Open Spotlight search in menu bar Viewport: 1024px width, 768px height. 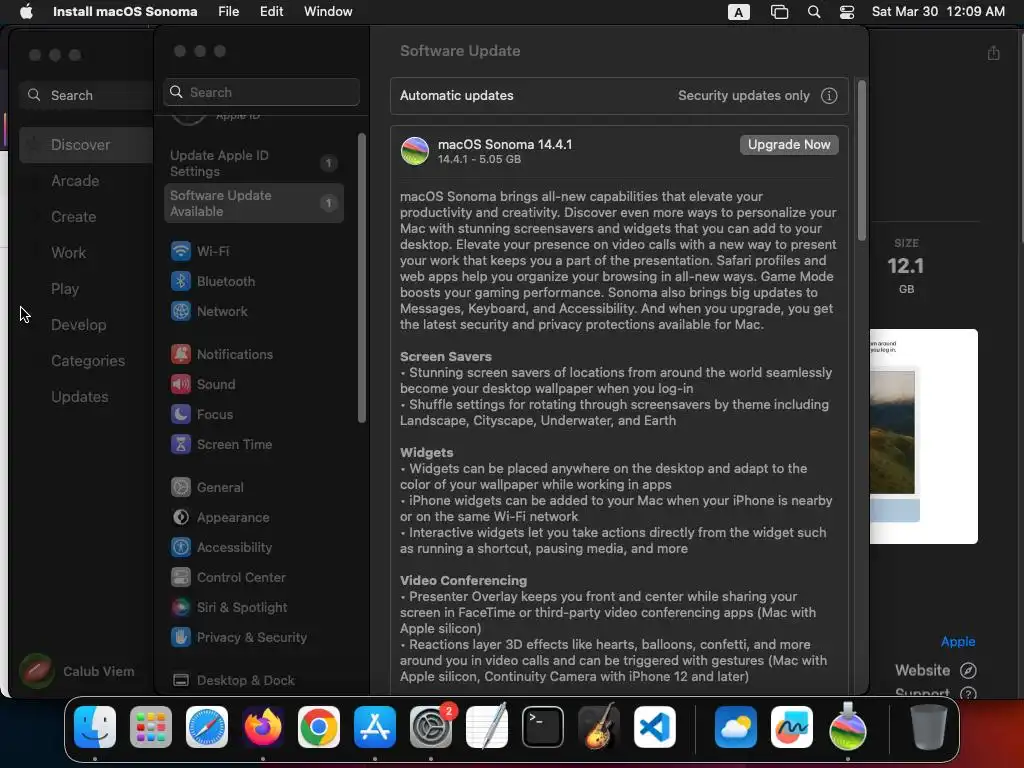pyautogui.click(x=814, y=12)
